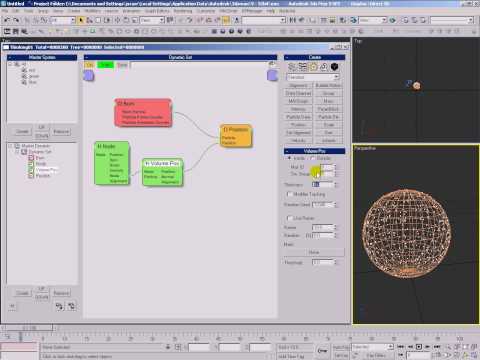The height and width of the screenshot is (360, 480).
Task: Click the Threshold spinner arrows
Action: click(x=335, y=262)
